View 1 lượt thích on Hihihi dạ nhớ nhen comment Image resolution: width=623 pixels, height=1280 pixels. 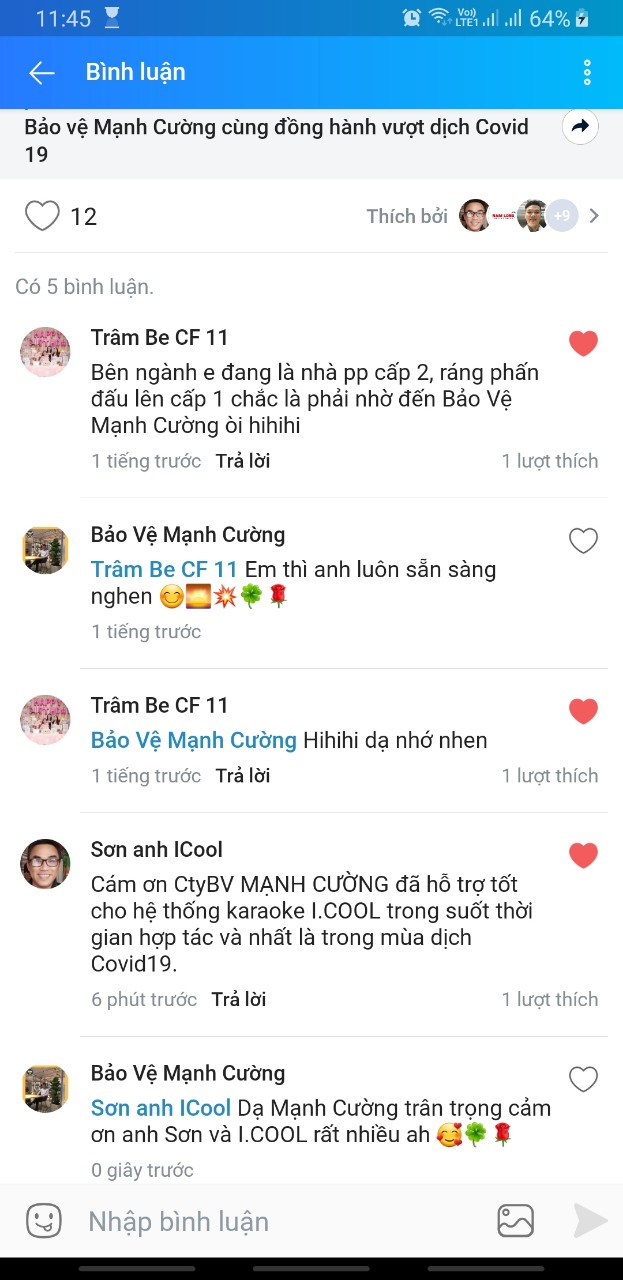tap(550, 775)
